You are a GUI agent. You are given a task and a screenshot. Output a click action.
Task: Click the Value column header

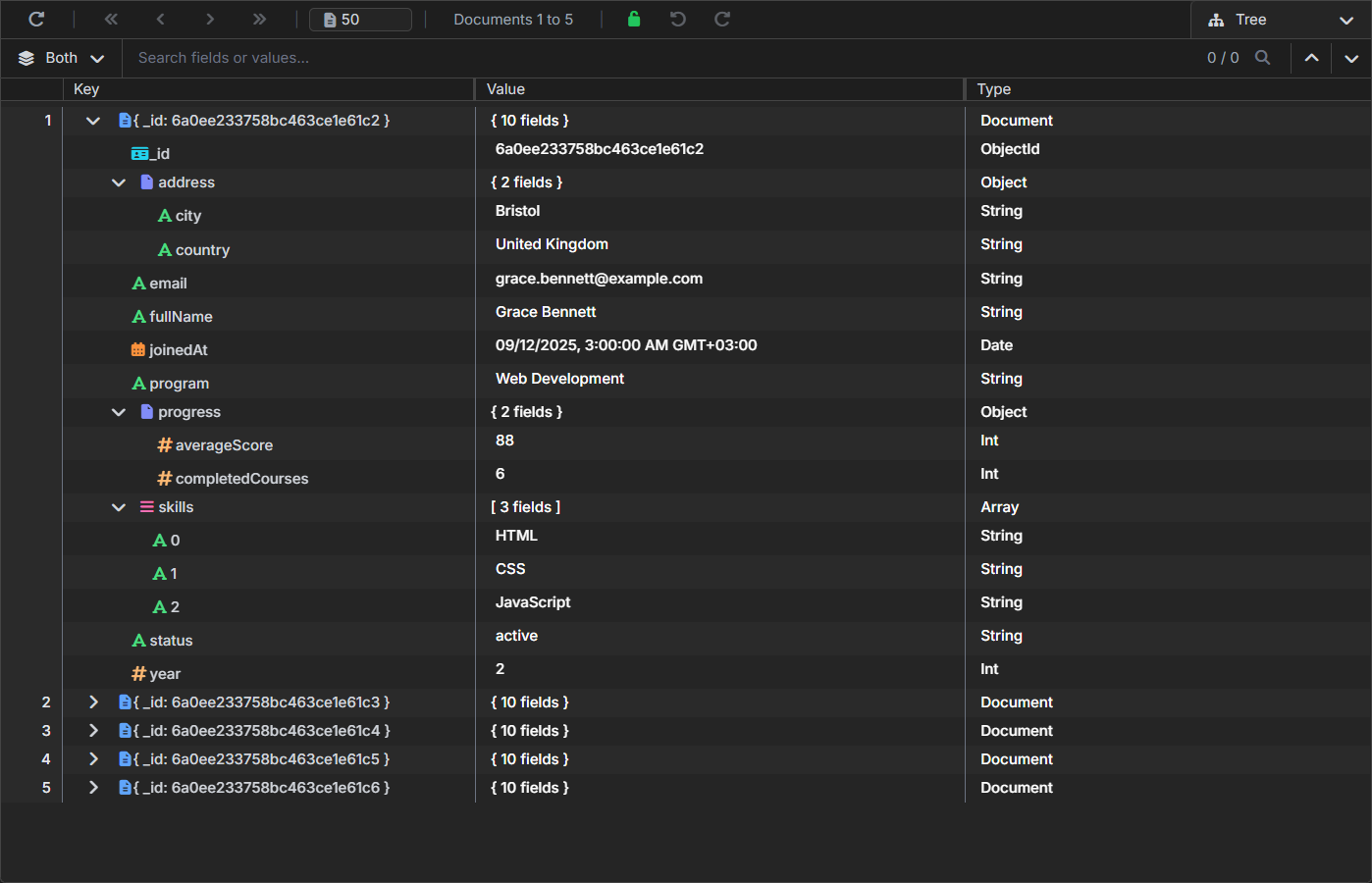tap(505, 89)
